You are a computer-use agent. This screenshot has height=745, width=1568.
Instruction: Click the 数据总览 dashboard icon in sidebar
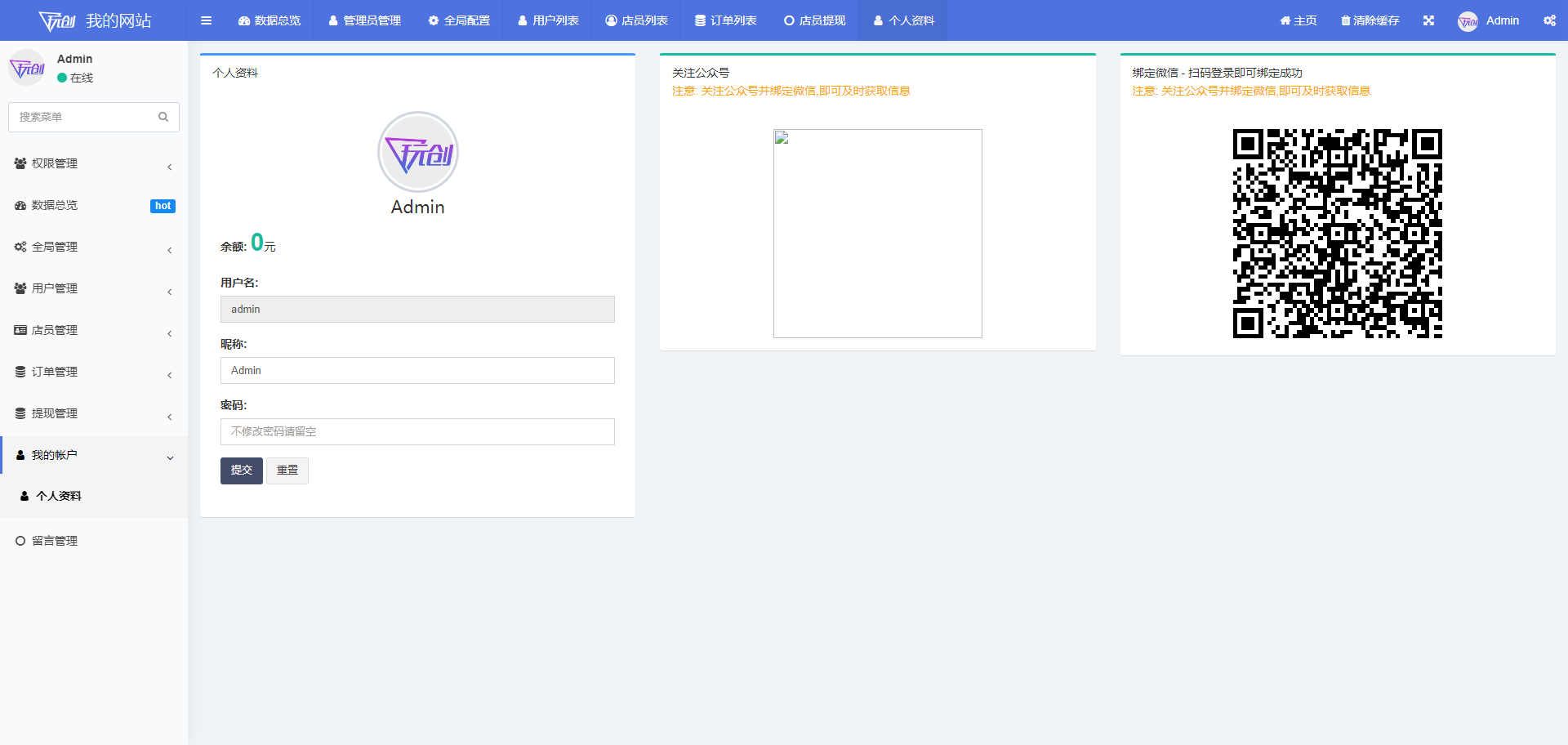coord(20,205)
